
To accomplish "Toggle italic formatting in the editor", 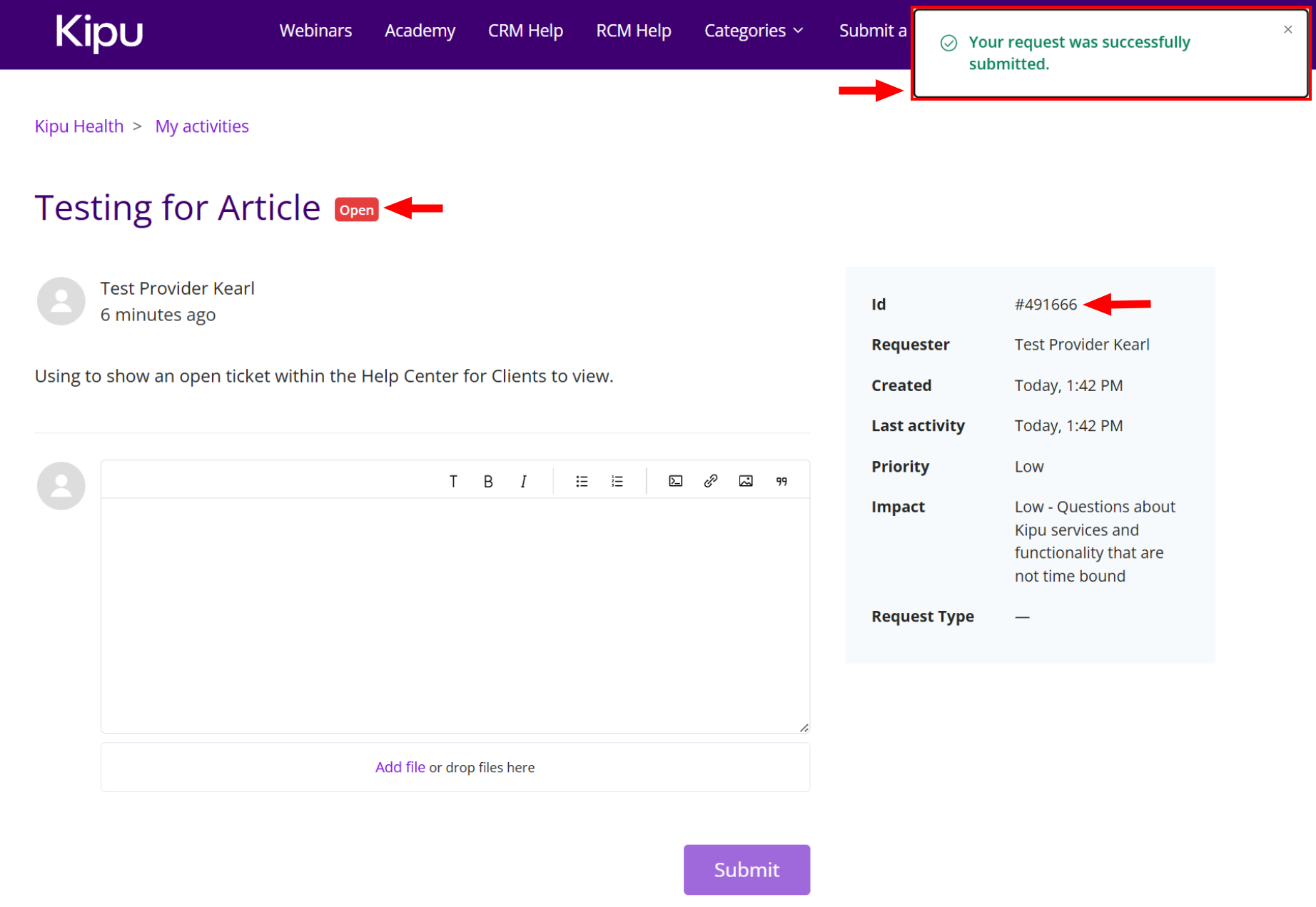I will point(523,481).
